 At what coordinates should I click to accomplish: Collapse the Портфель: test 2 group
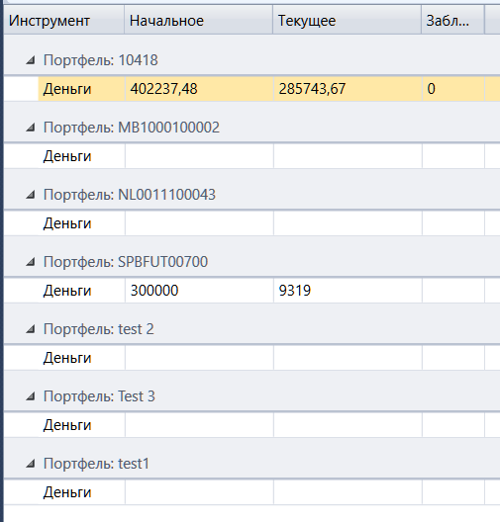[31, 329]
